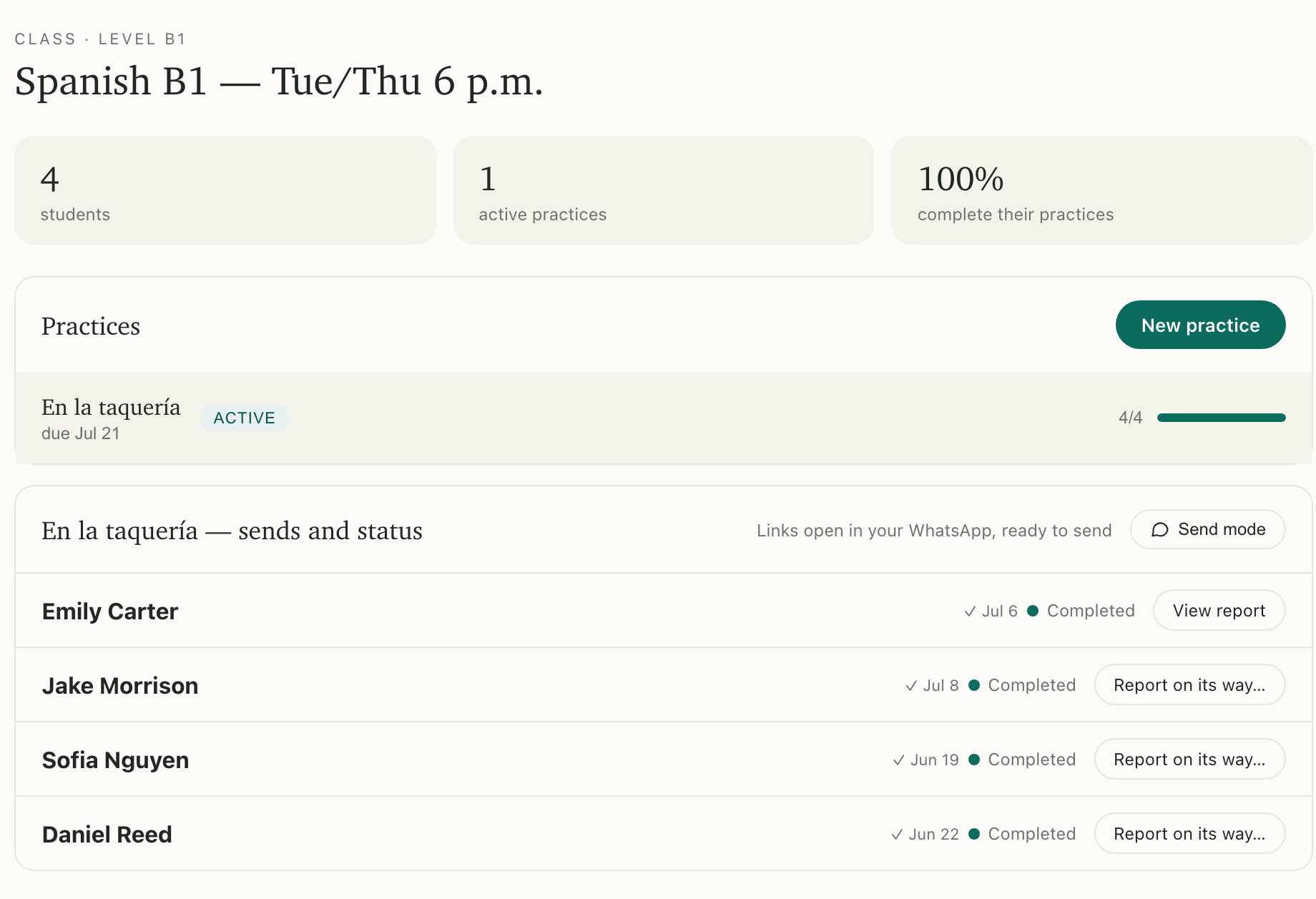The width and height of the screenshot is (1316, 899).
Task: Open Send mode options
Action: point(1207,529)
